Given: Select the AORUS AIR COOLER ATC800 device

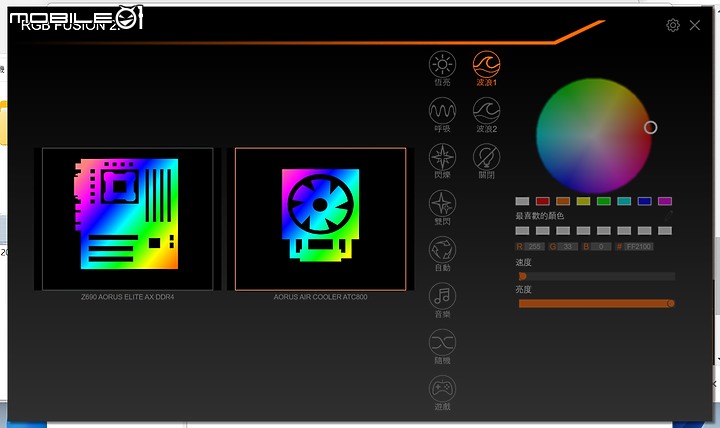Looking at the screenshot, I should (x=321, y=219).
